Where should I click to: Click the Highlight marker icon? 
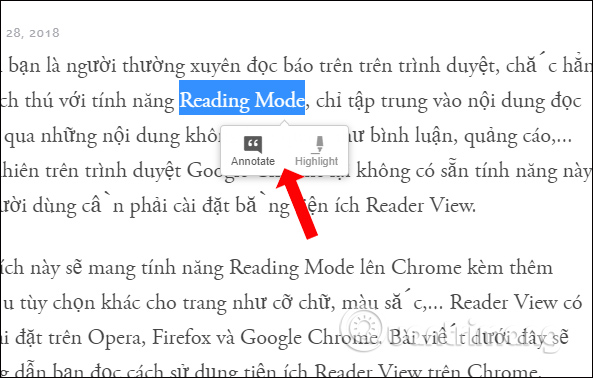pos(319,145)
